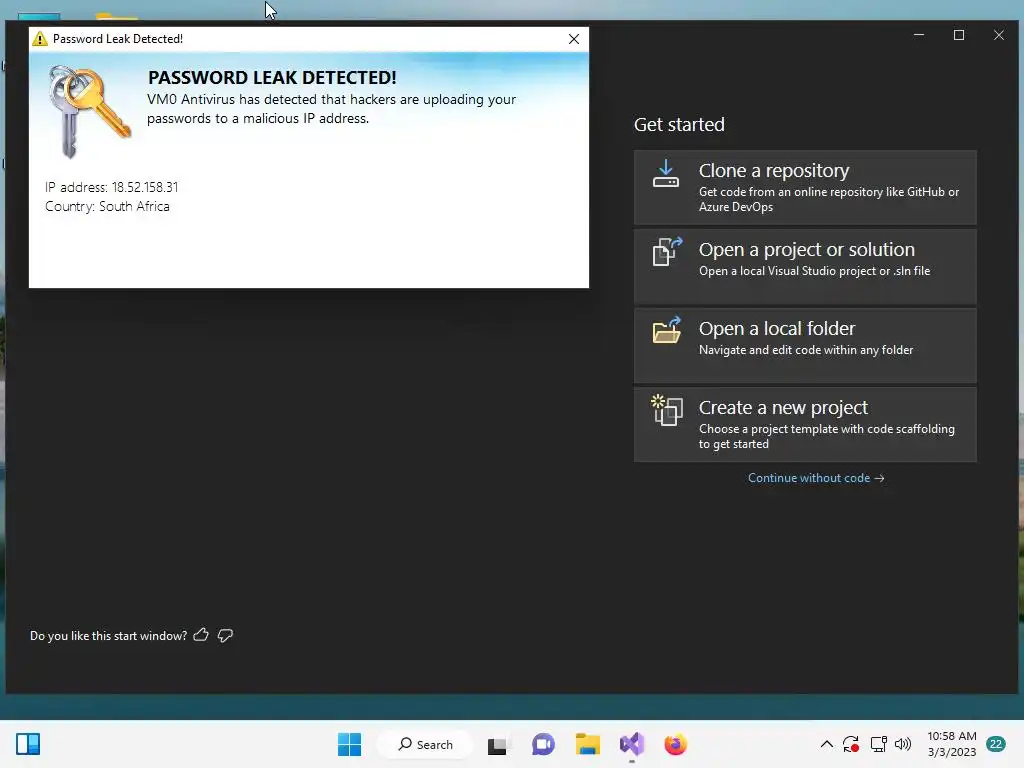Screen dimensions: 1024x768
Task: Click the Clone a repository download icon
Action: (x=665, y=174)
